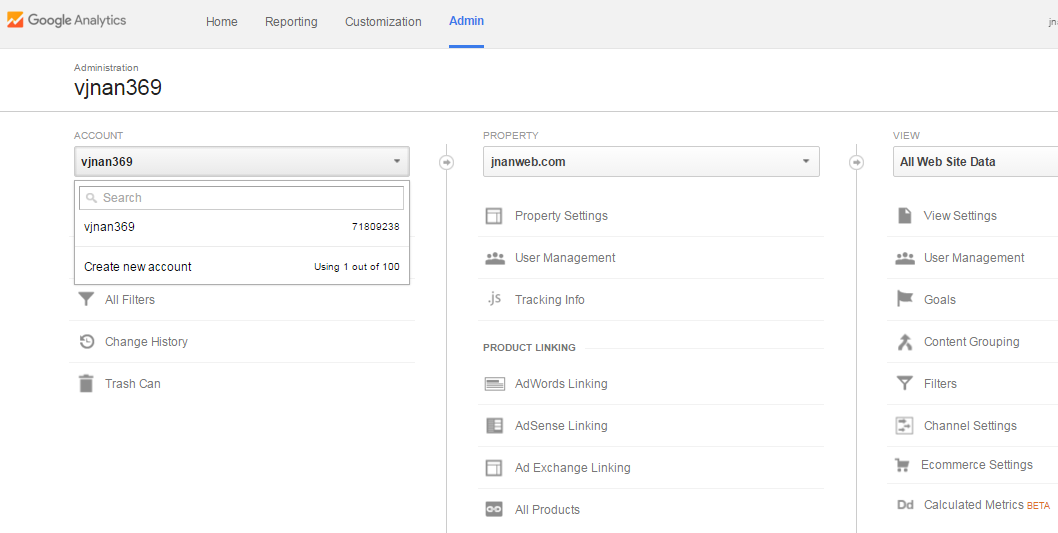
Task: Open the Home tab
Action: pos(221,22)
